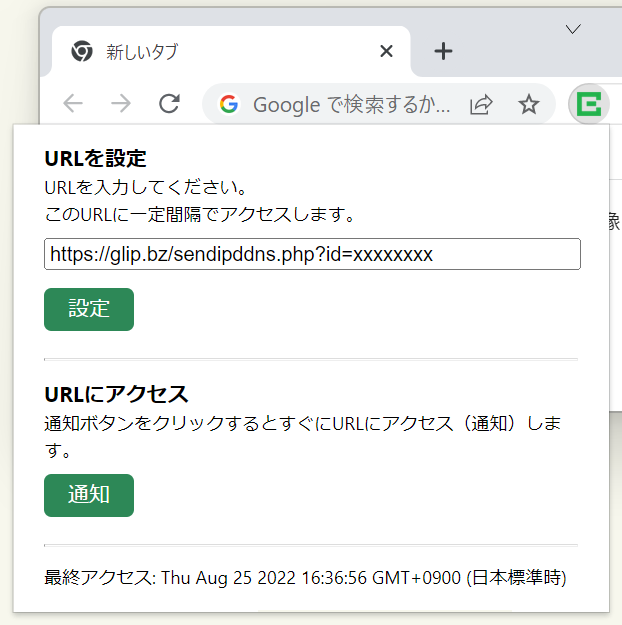622x625 pixels.
Task: Select the 新しいタブ tab
Action: [231, 51]
